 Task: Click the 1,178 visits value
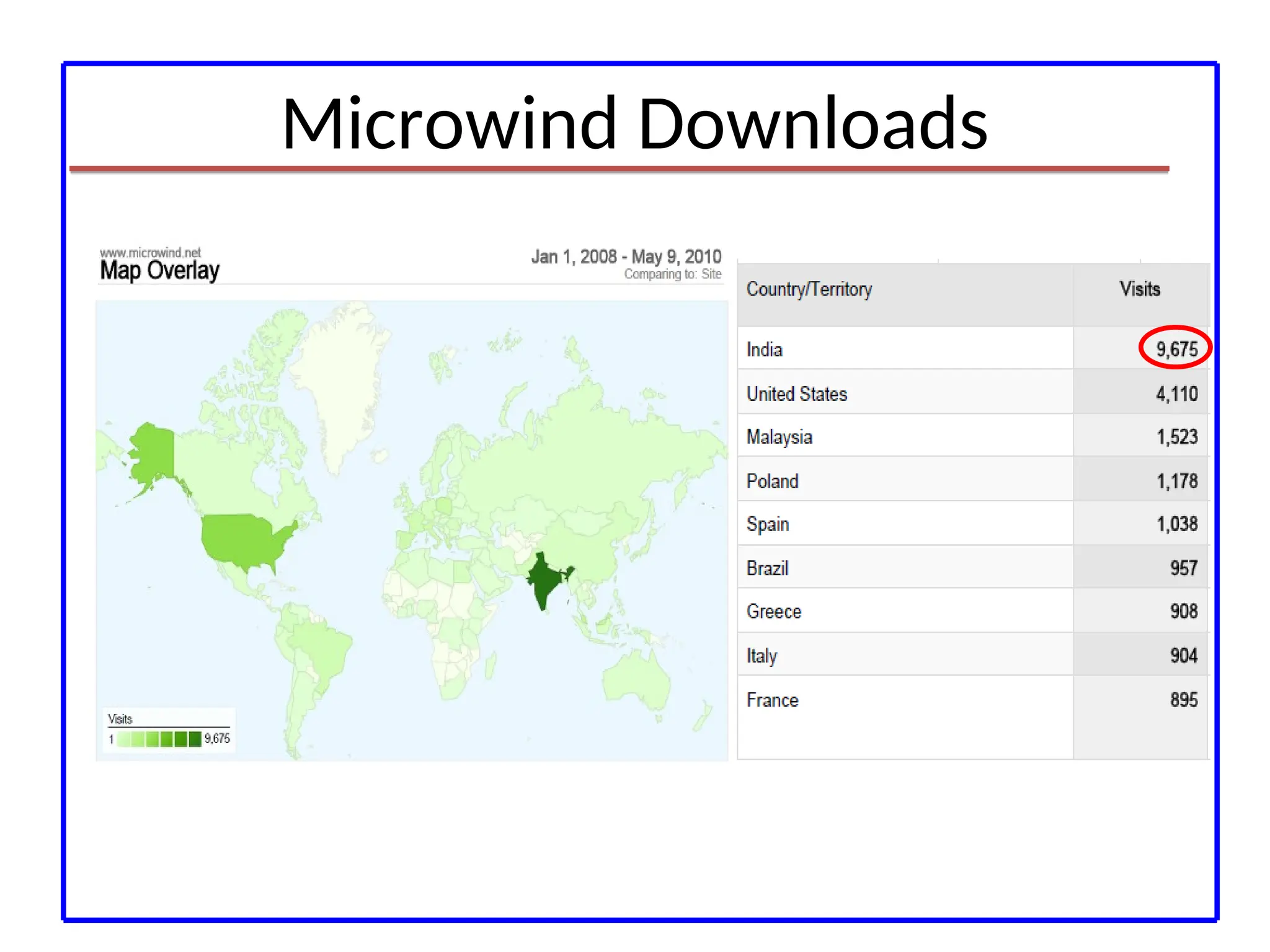[1177, 481]
